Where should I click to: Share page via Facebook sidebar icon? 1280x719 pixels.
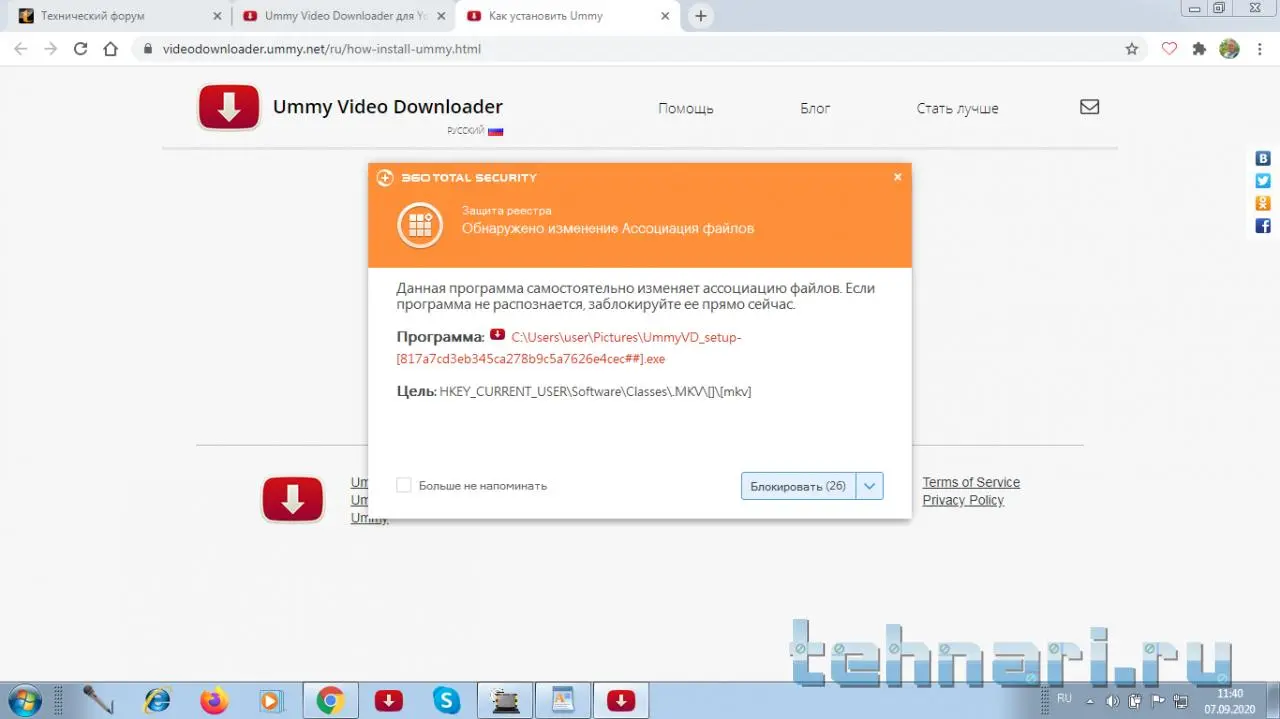[1263, 226]
